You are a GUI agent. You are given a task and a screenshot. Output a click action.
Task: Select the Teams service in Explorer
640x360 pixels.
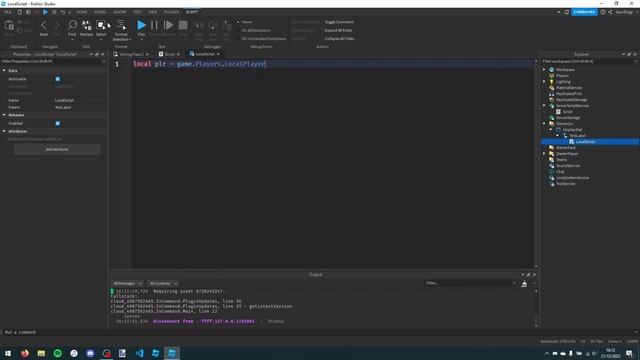coord(561,160)
